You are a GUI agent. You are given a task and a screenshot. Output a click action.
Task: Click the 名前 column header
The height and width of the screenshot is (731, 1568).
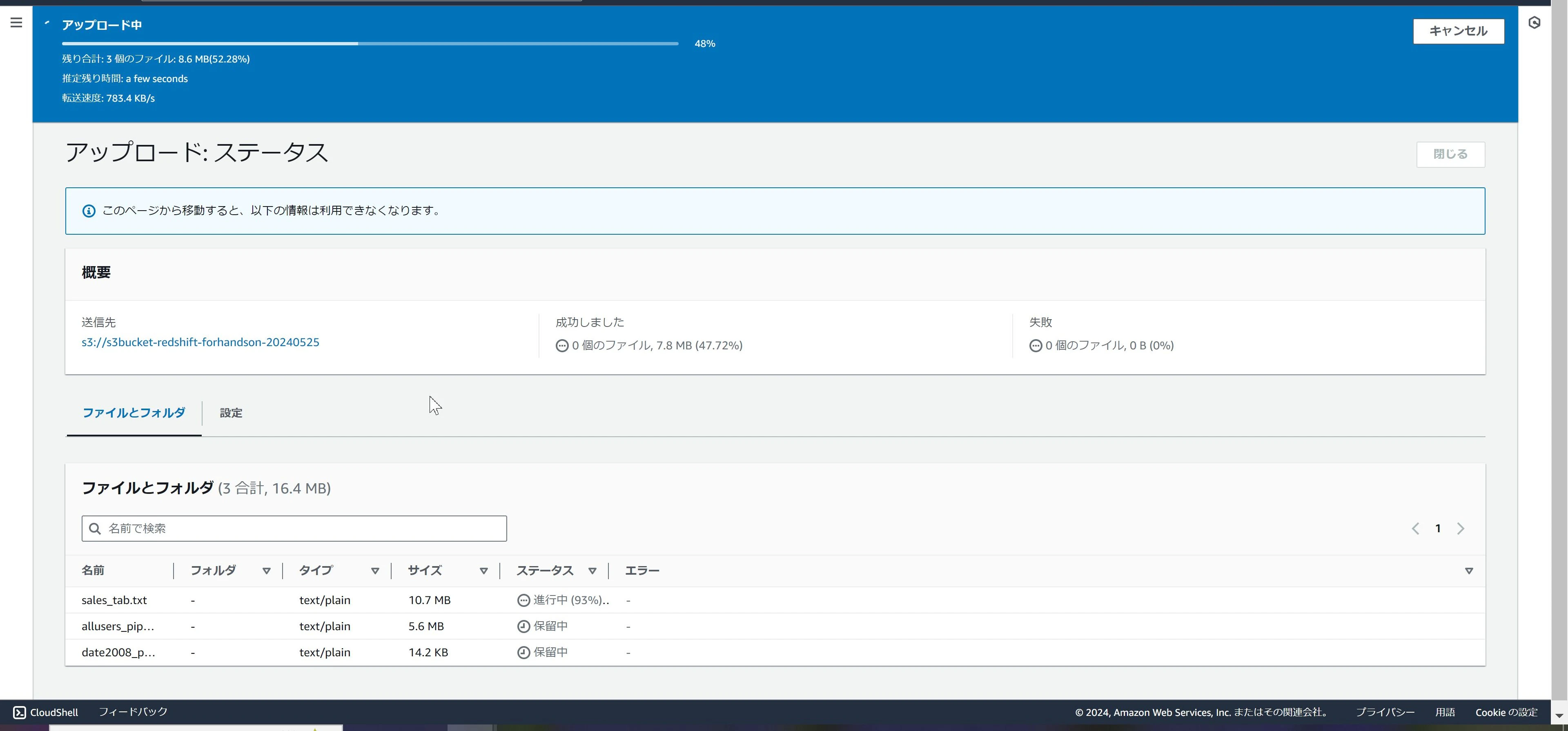pos(93,571)
